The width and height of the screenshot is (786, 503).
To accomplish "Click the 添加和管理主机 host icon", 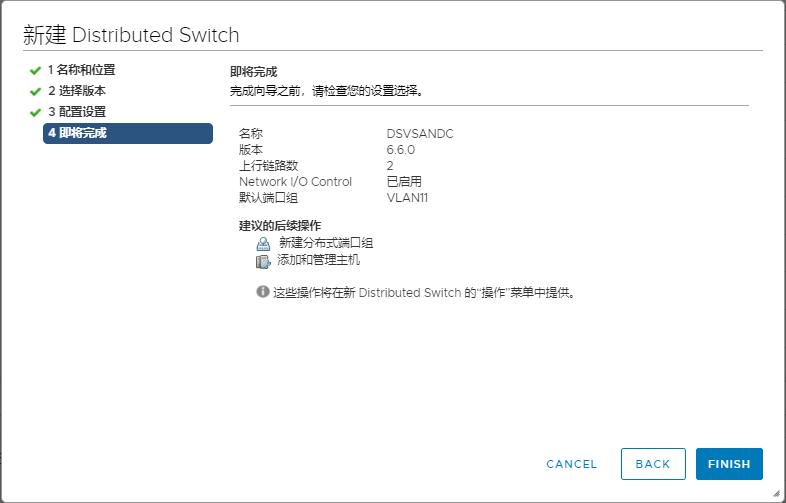I will click(x=263, y=261).
